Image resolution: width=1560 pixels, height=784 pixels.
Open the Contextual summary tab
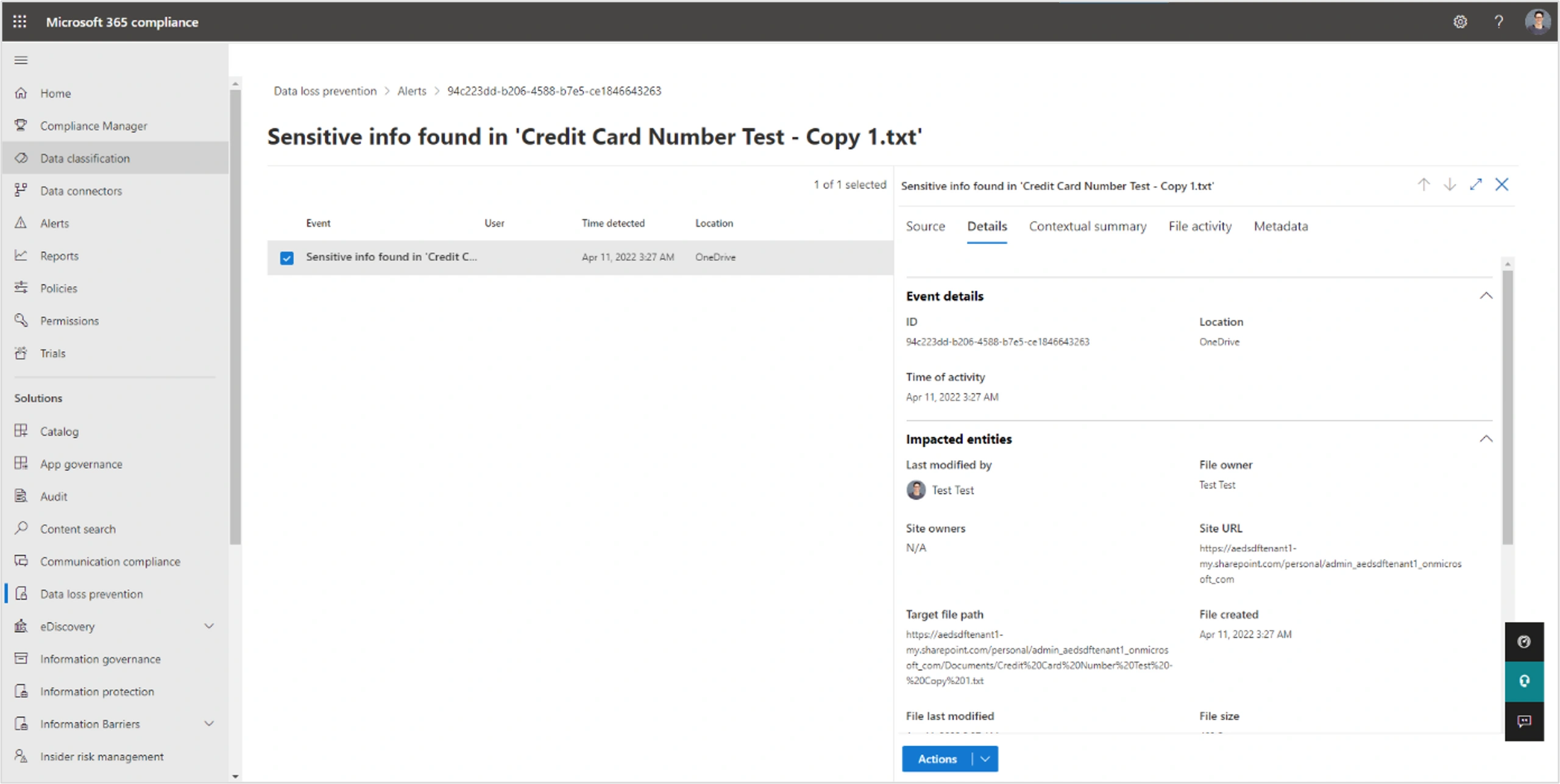coord(1087,226)
